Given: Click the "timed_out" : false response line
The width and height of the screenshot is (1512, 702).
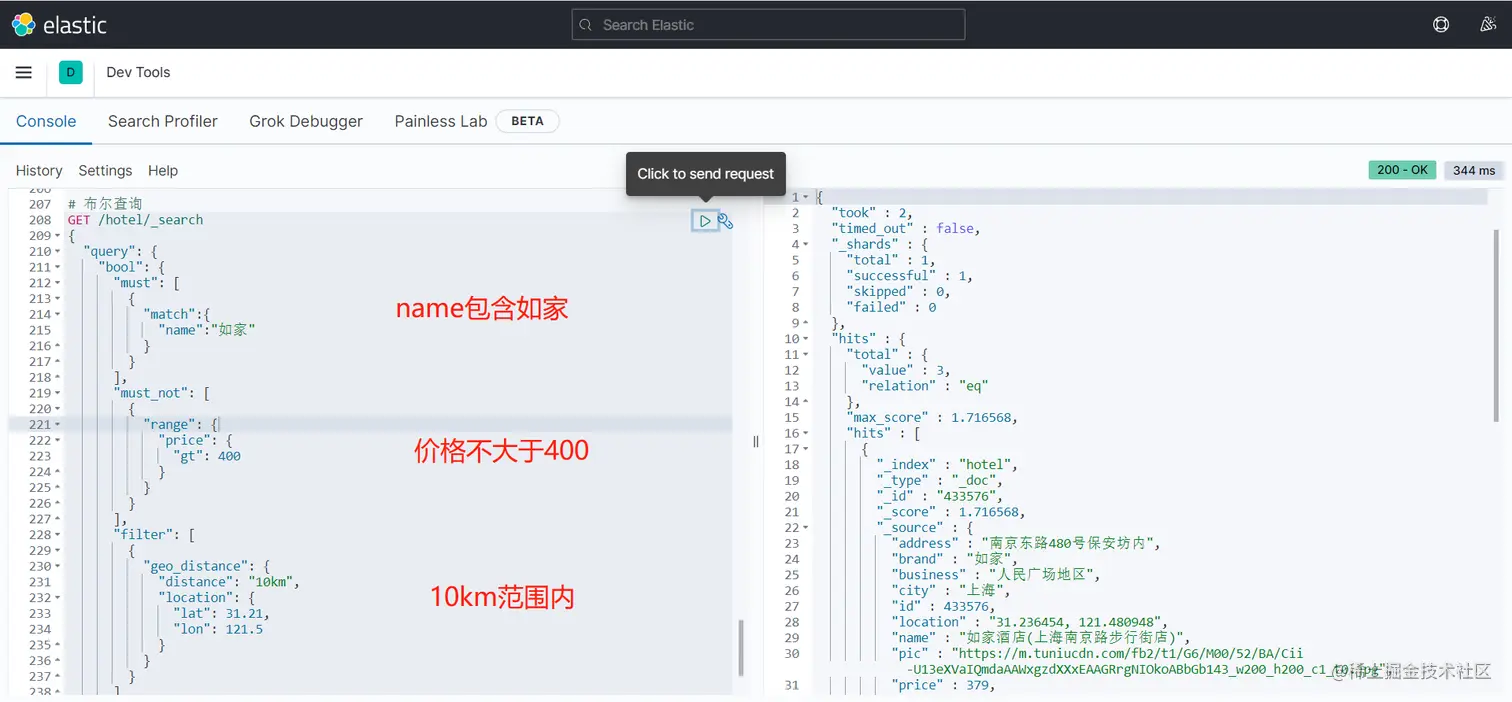Looking at the screenshot, I should click(905, 228).
